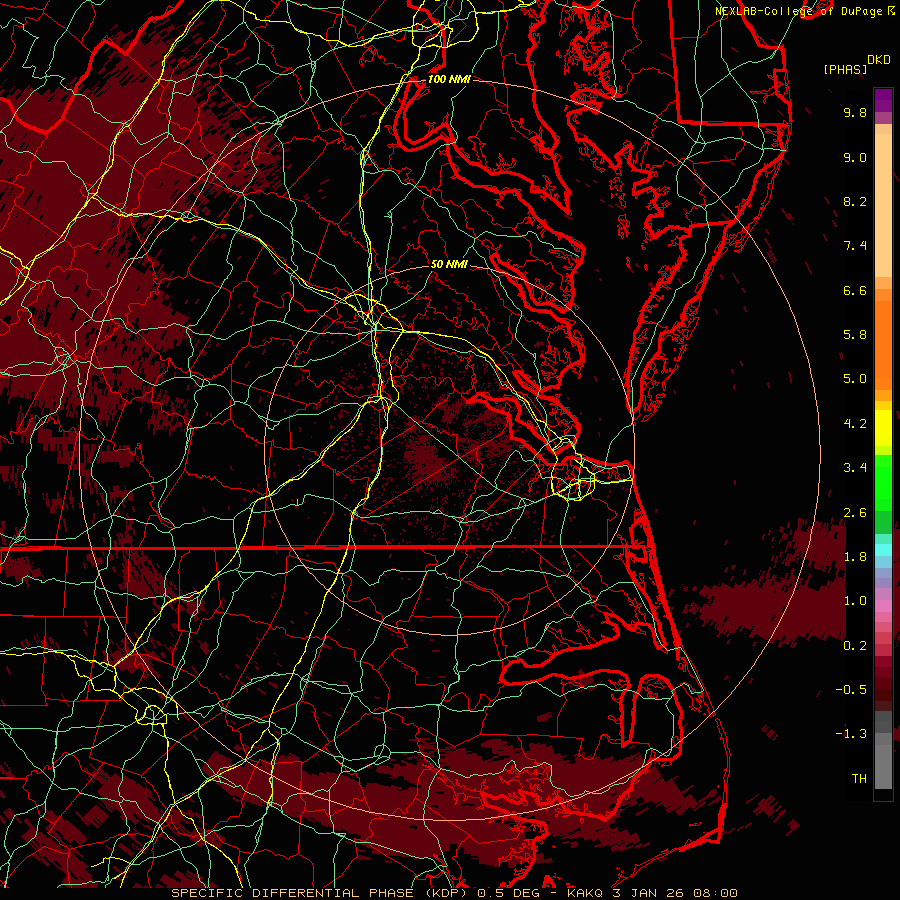Select the 9.0 value on the scale
This screenshot has height=900, width=900.
click(x=855, y=157)
